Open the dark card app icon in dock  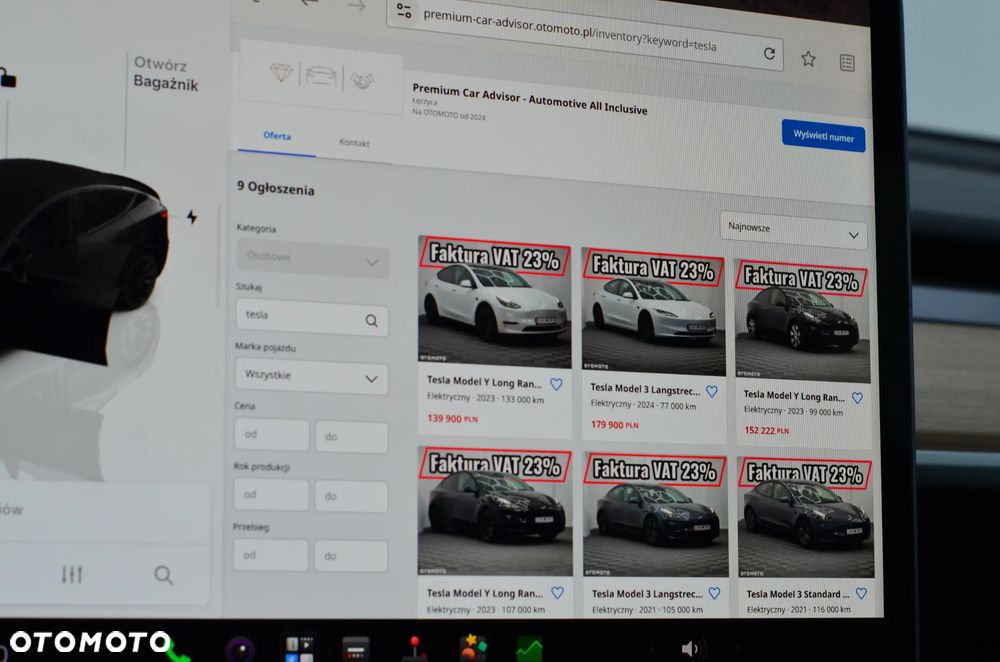tap(355, 649)
